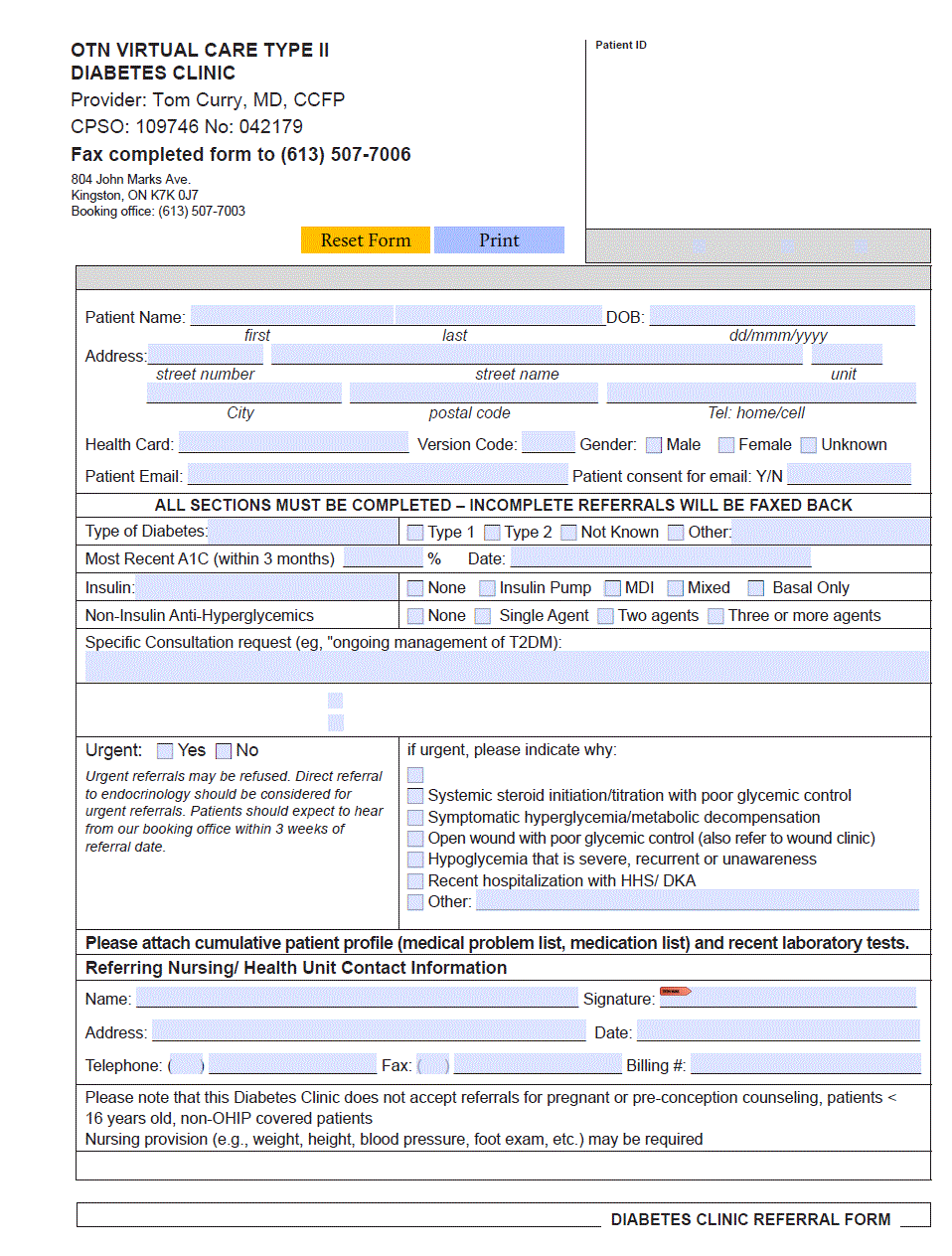Click the Billing # field

pos(806,1065)
